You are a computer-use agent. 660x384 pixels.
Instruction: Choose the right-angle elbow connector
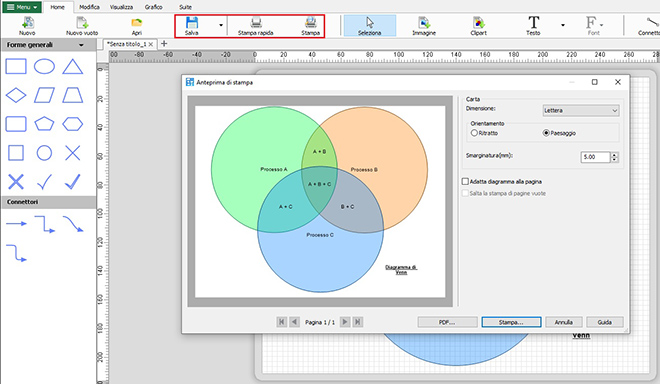pos(45,224)
